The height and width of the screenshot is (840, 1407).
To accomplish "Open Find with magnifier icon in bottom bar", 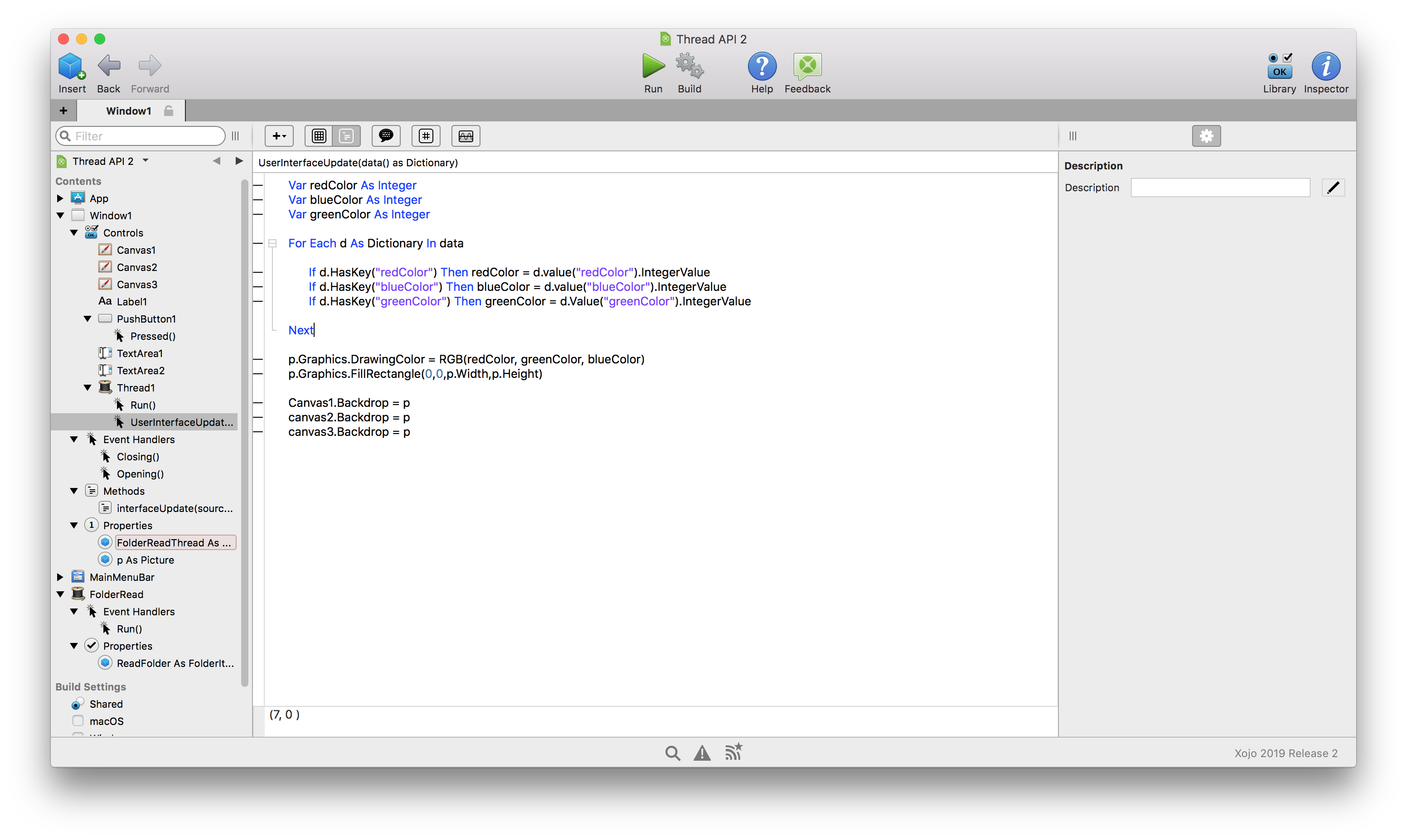I will 672,753.
